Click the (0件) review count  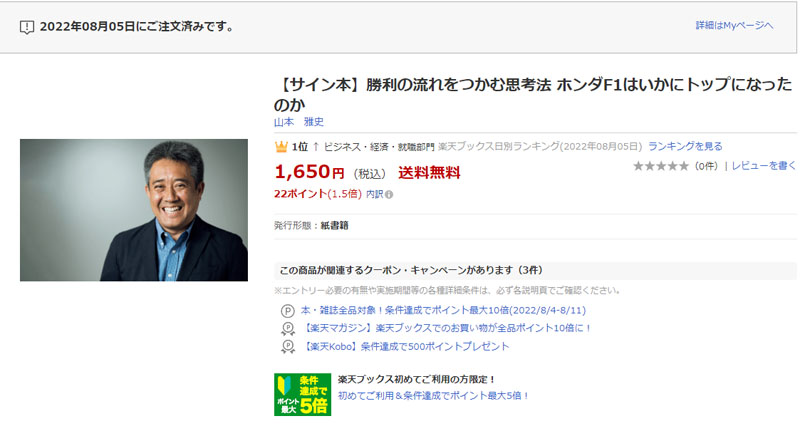click(707, 166)
